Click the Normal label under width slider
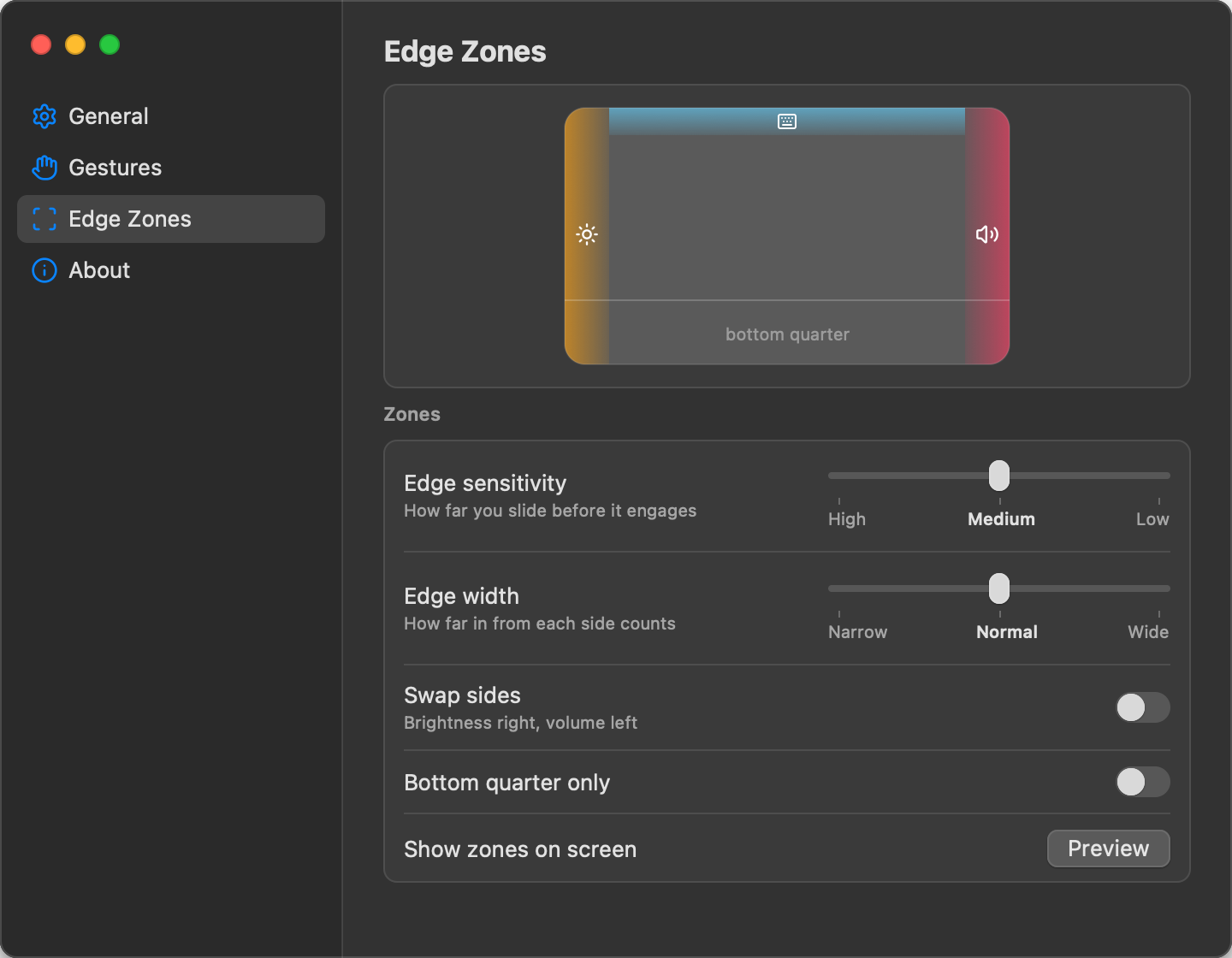 click(1007, 632)
